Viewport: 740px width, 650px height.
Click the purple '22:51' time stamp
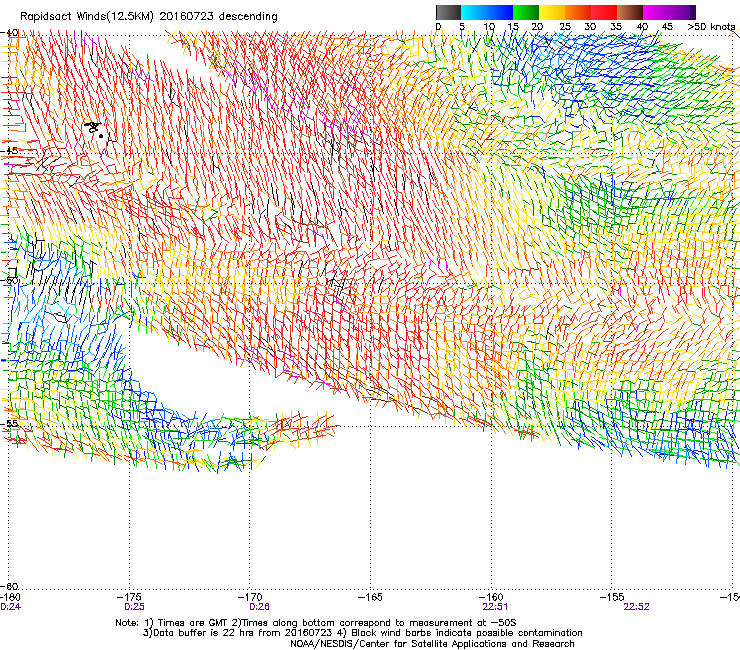(x=495, y=607)
